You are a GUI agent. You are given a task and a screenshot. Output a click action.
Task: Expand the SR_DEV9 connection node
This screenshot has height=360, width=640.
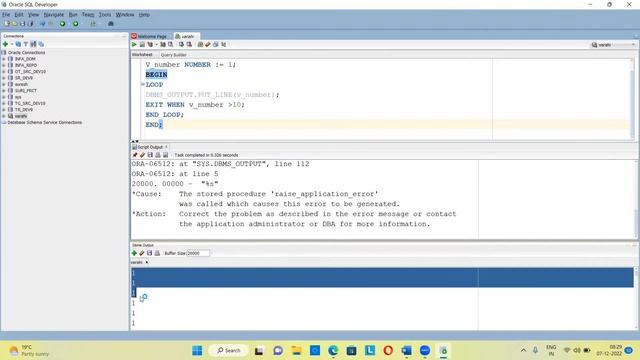[4, 78]
